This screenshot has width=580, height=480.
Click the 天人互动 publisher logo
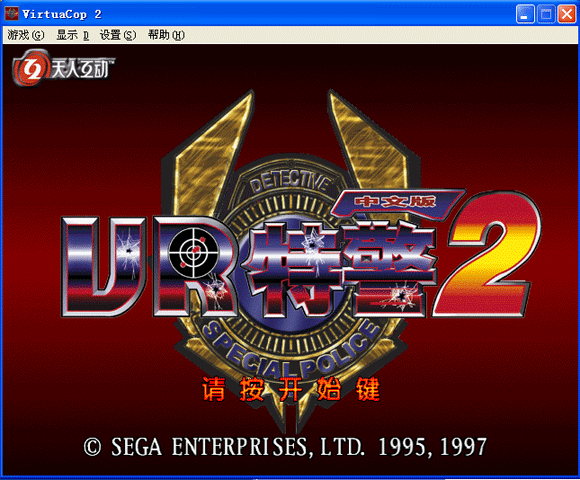click(63, 68)
